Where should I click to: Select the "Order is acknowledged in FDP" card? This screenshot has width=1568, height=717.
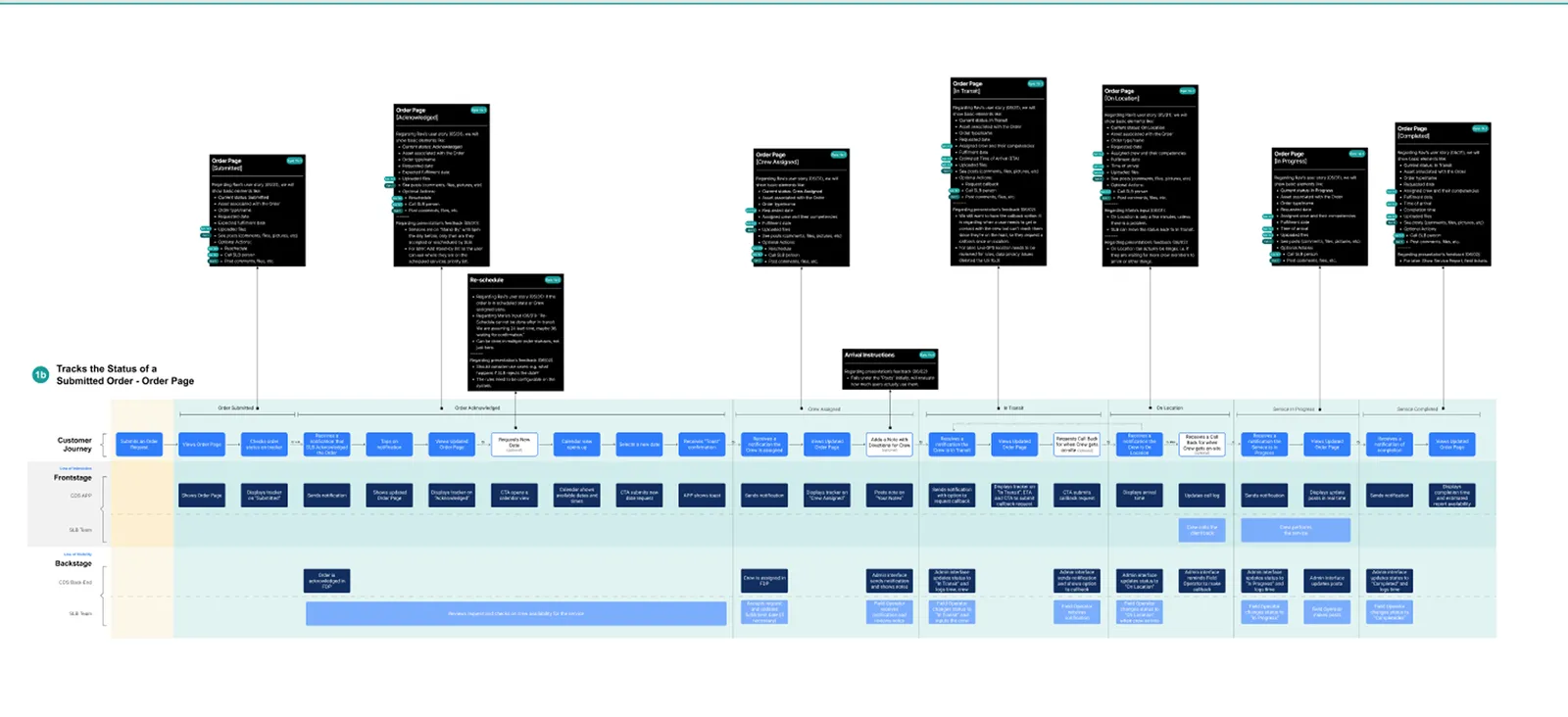pyautogui.click(x=327, y=581)
